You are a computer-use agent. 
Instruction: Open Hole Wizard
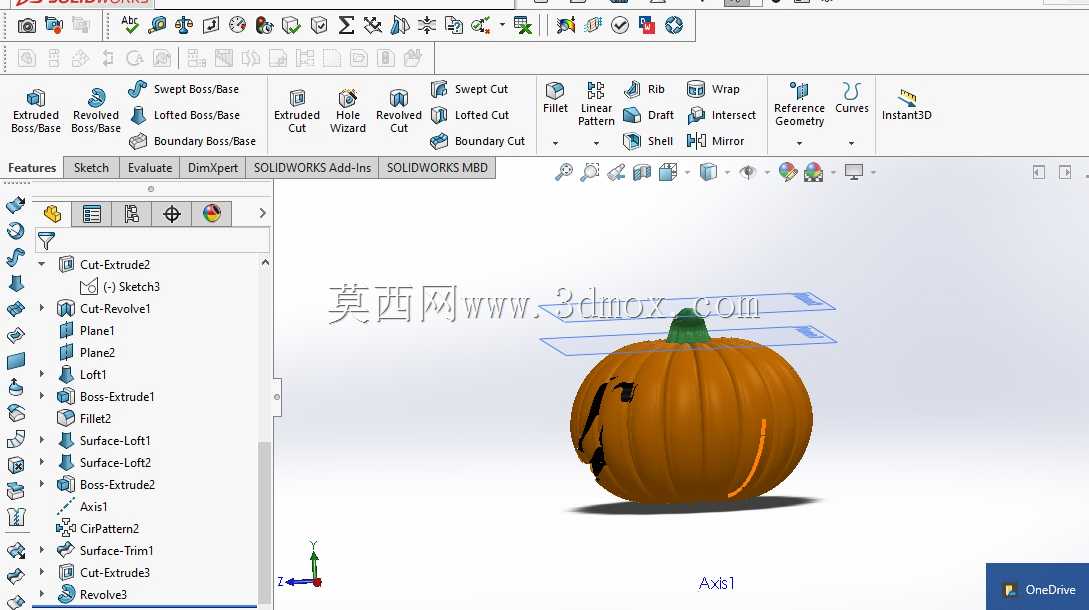click(x=347, y=111)
